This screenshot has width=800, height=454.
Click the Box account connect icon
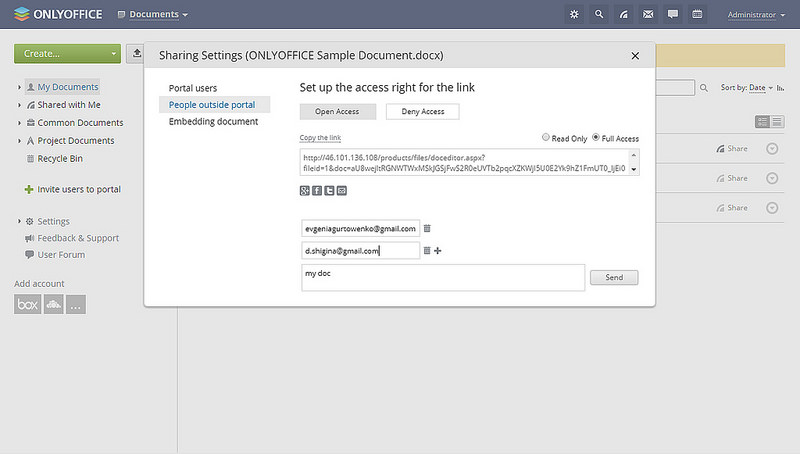coord(28,305)
